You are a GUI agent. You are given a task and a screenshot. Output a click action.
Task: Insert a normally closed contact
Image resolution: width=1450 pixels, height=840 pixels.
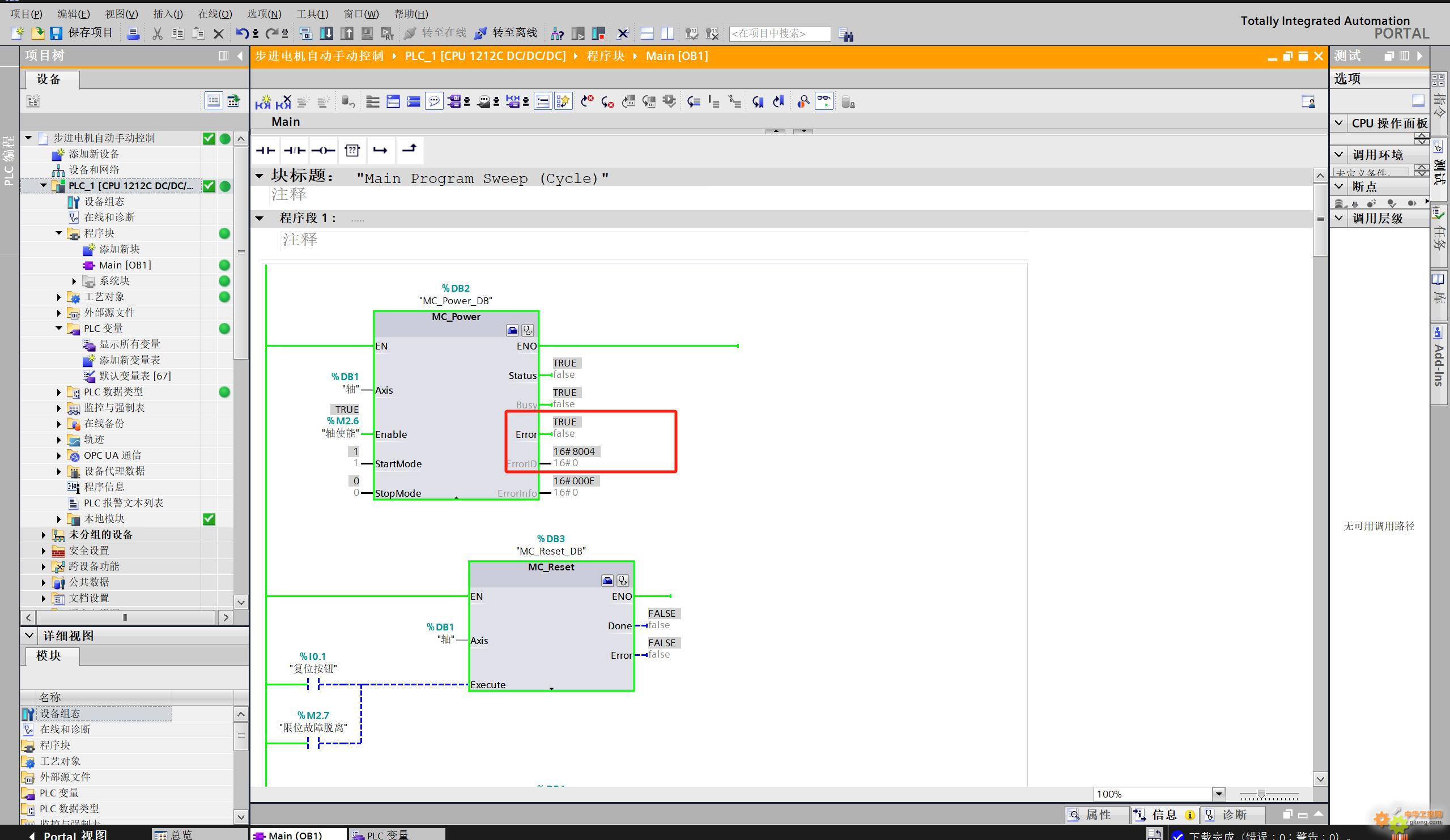pos(295,150)
